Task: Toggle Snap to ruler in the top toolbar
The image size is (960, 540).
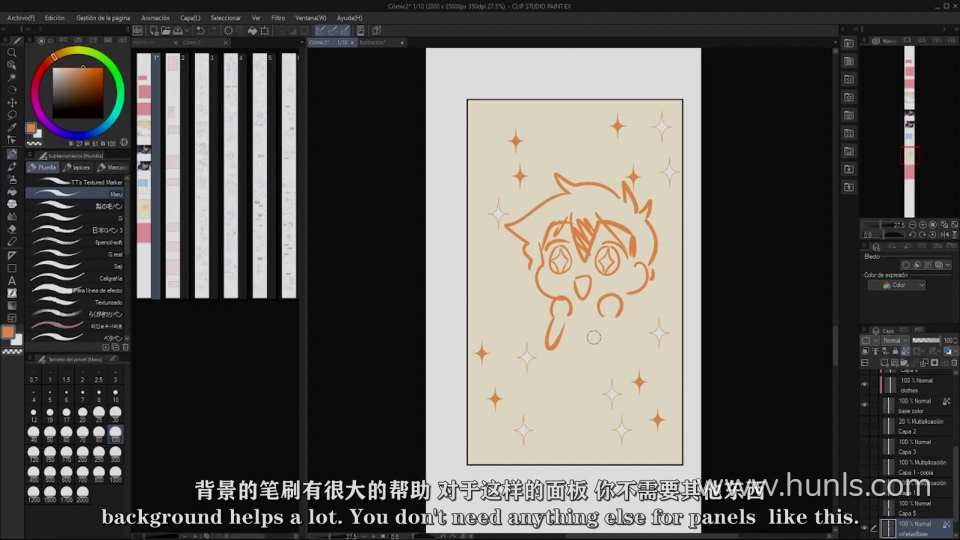Action: coord(321,31)
